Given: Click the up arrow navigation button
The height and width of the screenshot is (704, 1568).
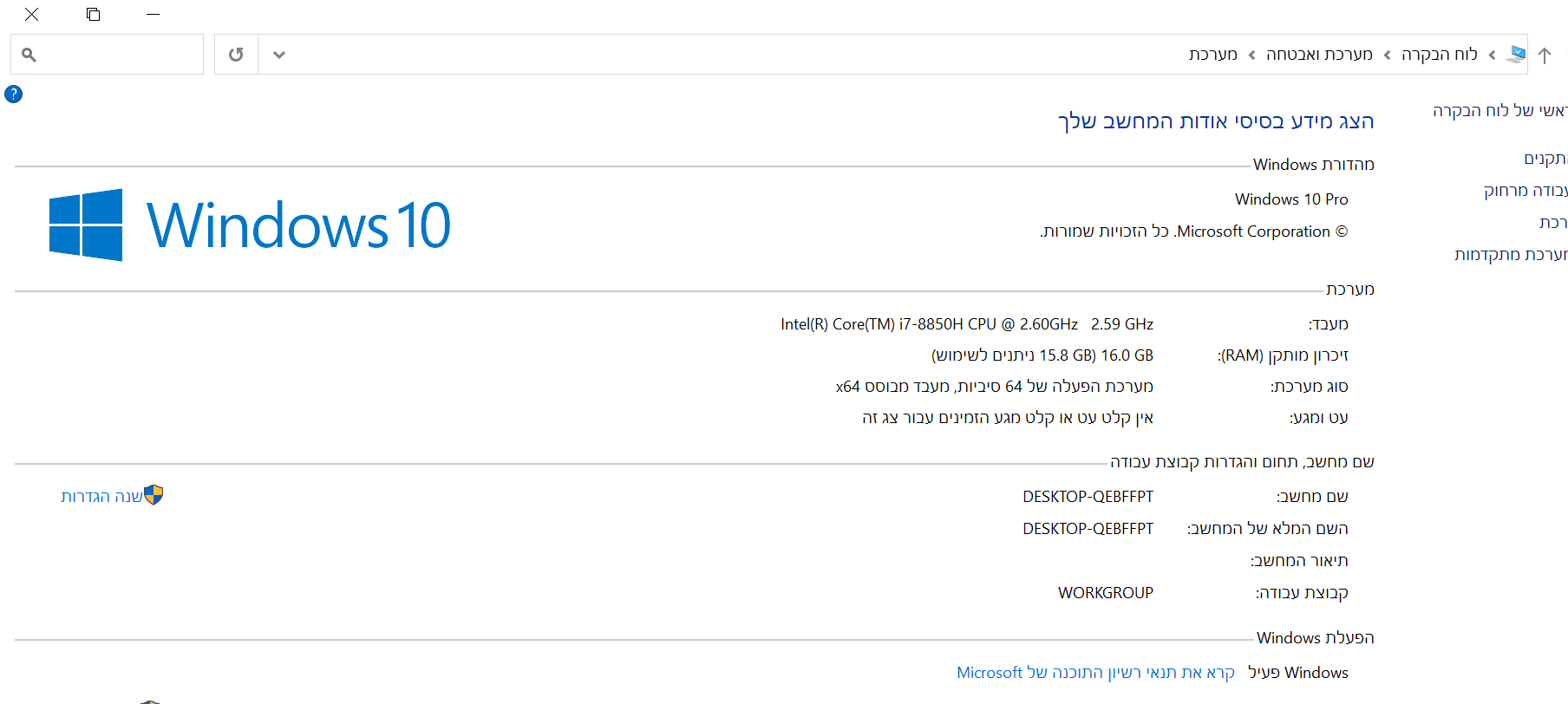Looking at the screenshot, I should coord(1545,55).
